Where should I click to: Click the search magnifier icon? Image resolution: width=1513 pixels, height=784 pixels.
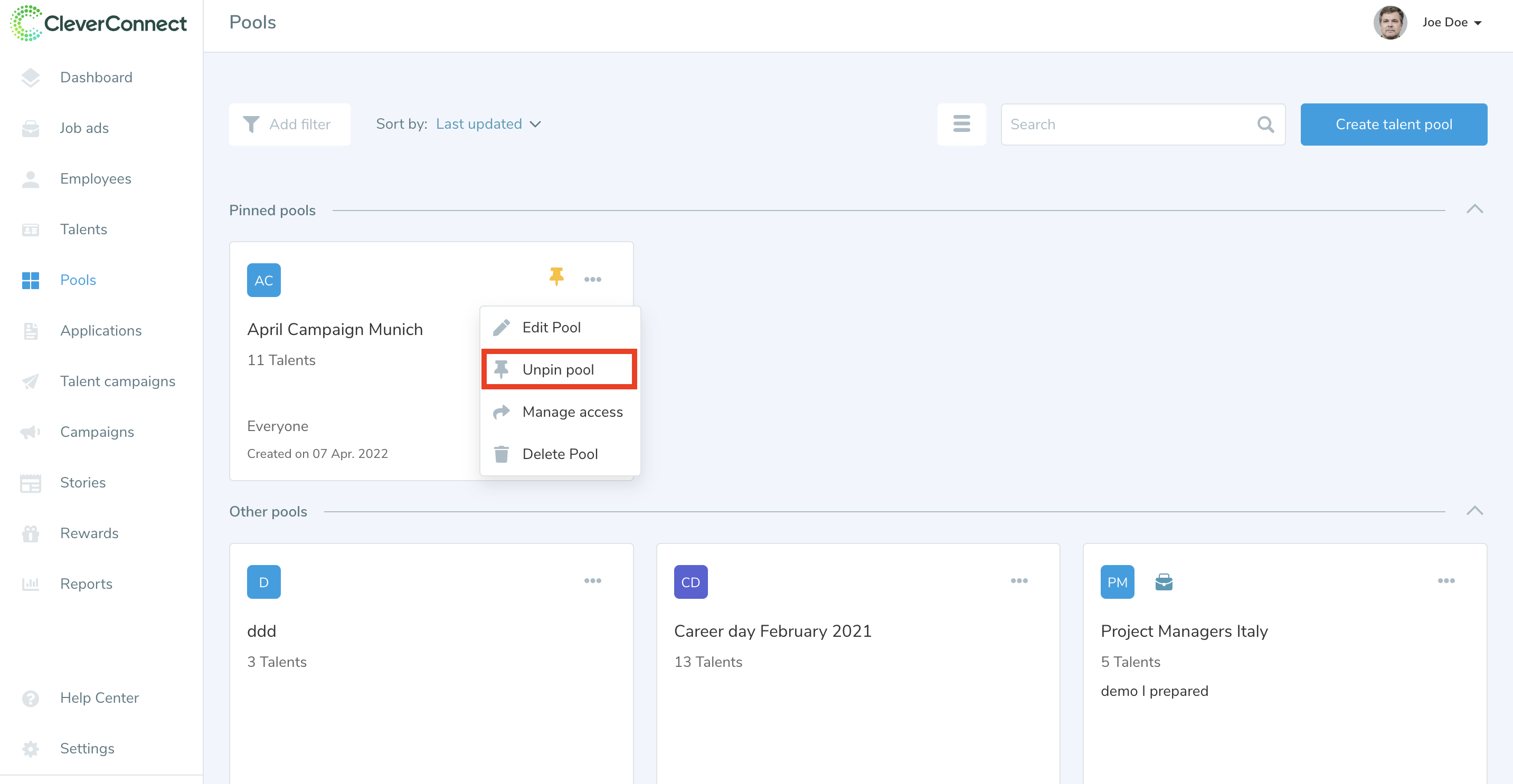tap(1265, 124)
